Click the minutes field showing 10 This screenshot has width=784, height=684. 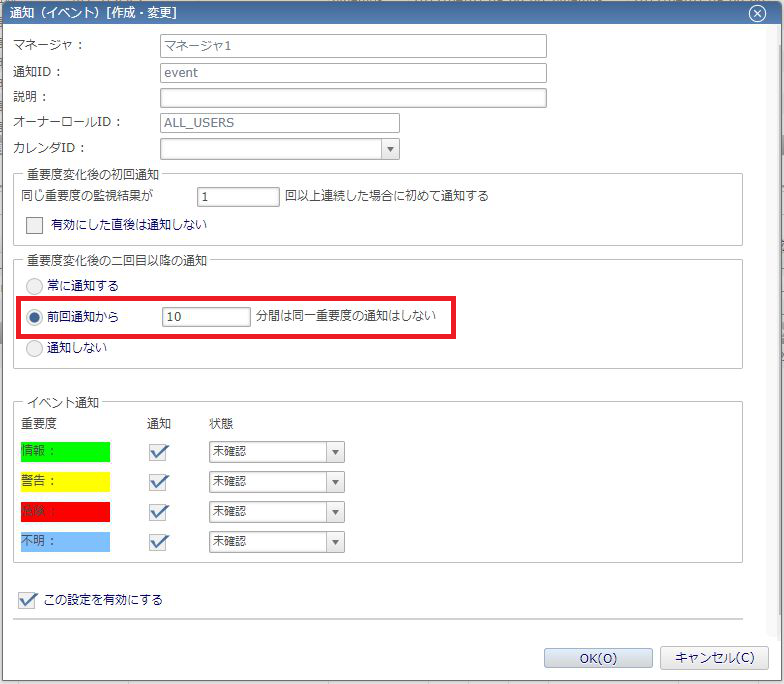coord(206,317)
